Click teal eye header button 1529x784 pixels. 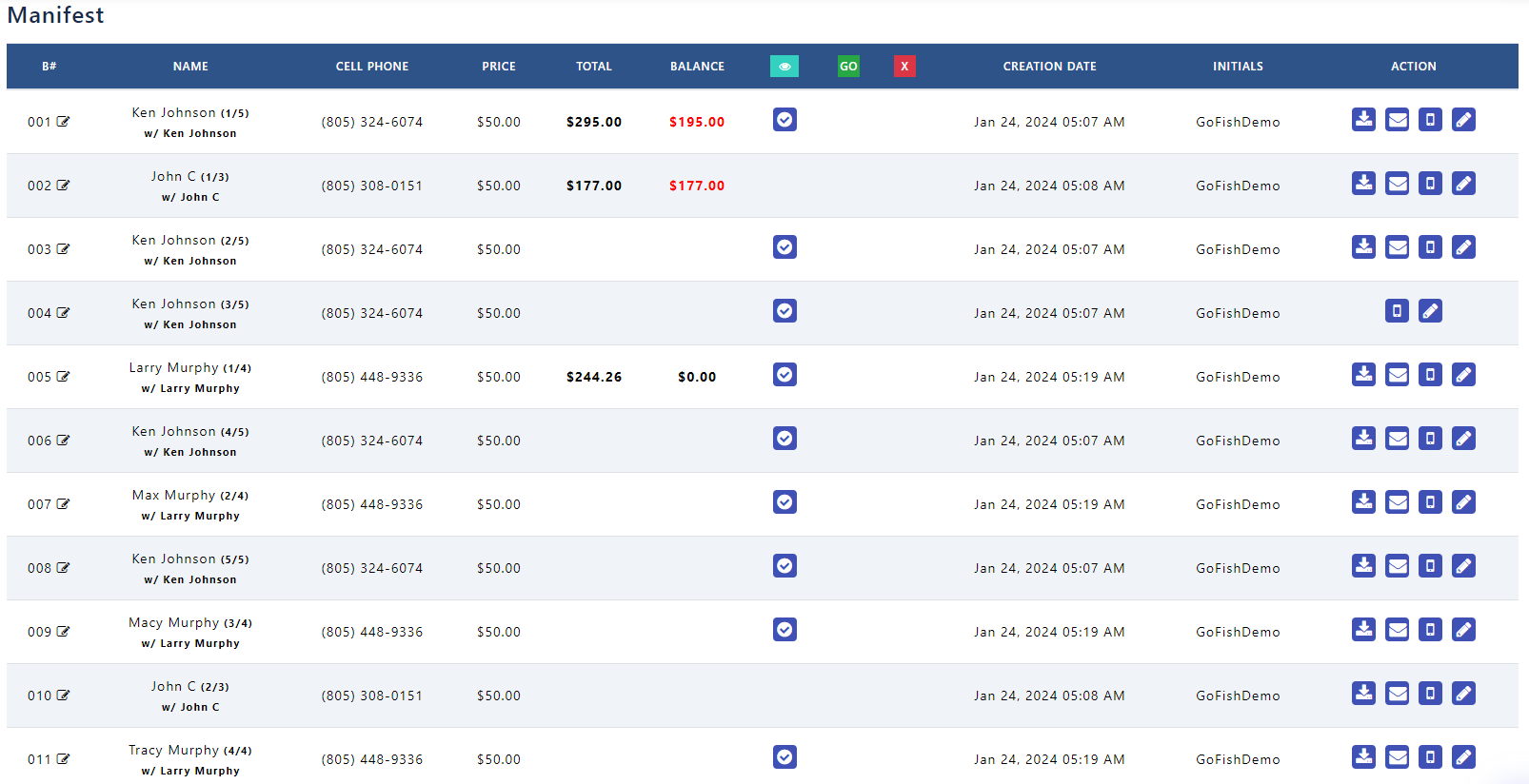(x=784, y=67)
